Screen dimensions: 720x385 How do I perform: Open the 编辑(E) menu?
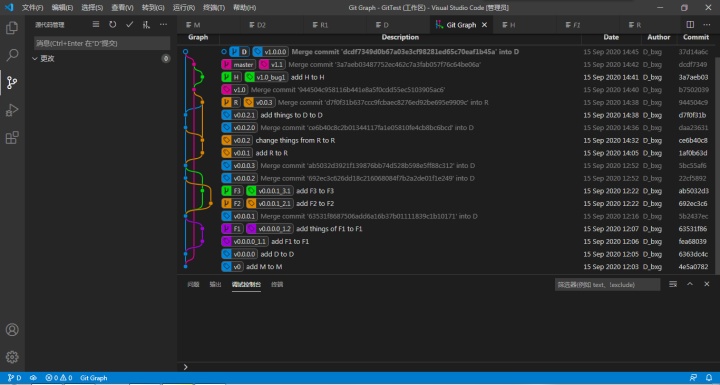[62, 8]
